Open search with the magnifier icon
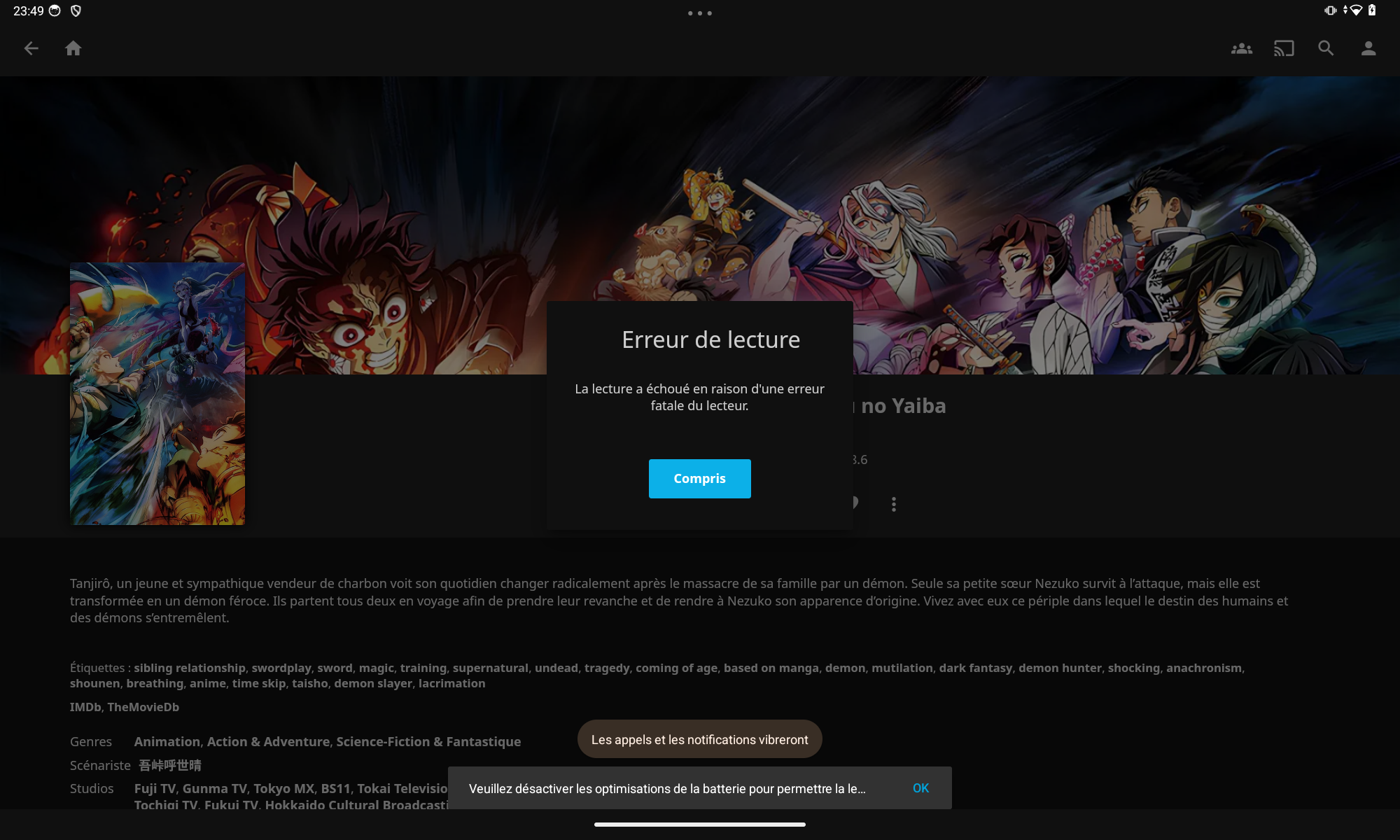This screenshot has height=840, width=1400. 1326,48
